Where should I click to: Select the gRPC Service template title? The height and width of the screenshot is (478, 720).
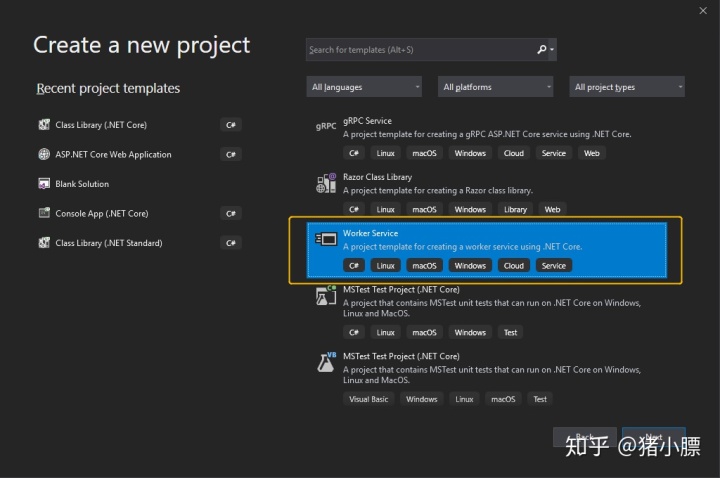[x=367, y=121]
